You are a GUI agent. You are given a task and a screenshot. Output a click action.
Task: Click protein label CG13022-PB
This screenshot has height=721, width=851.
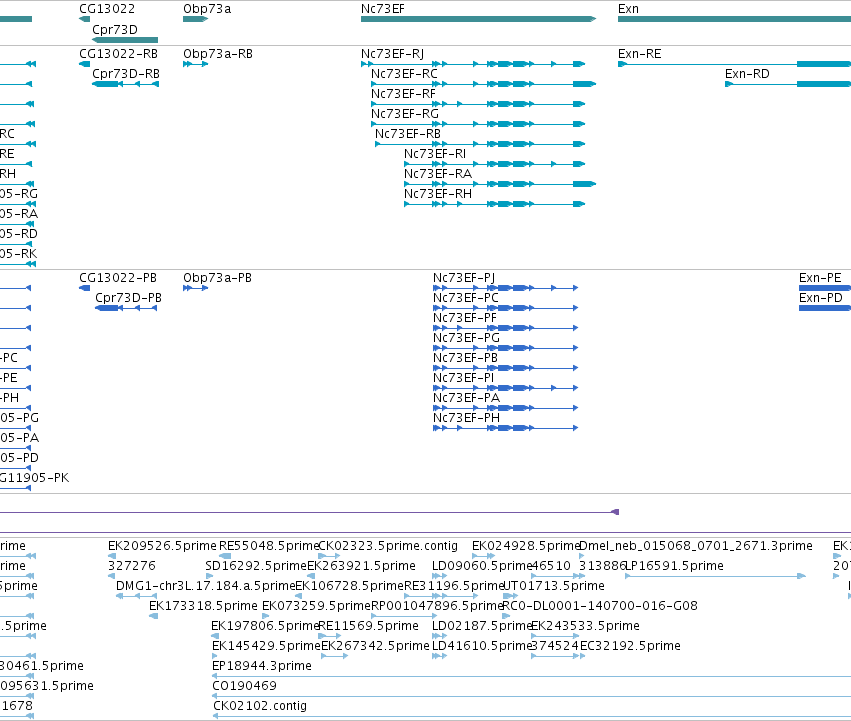click(x=118, y=278)
